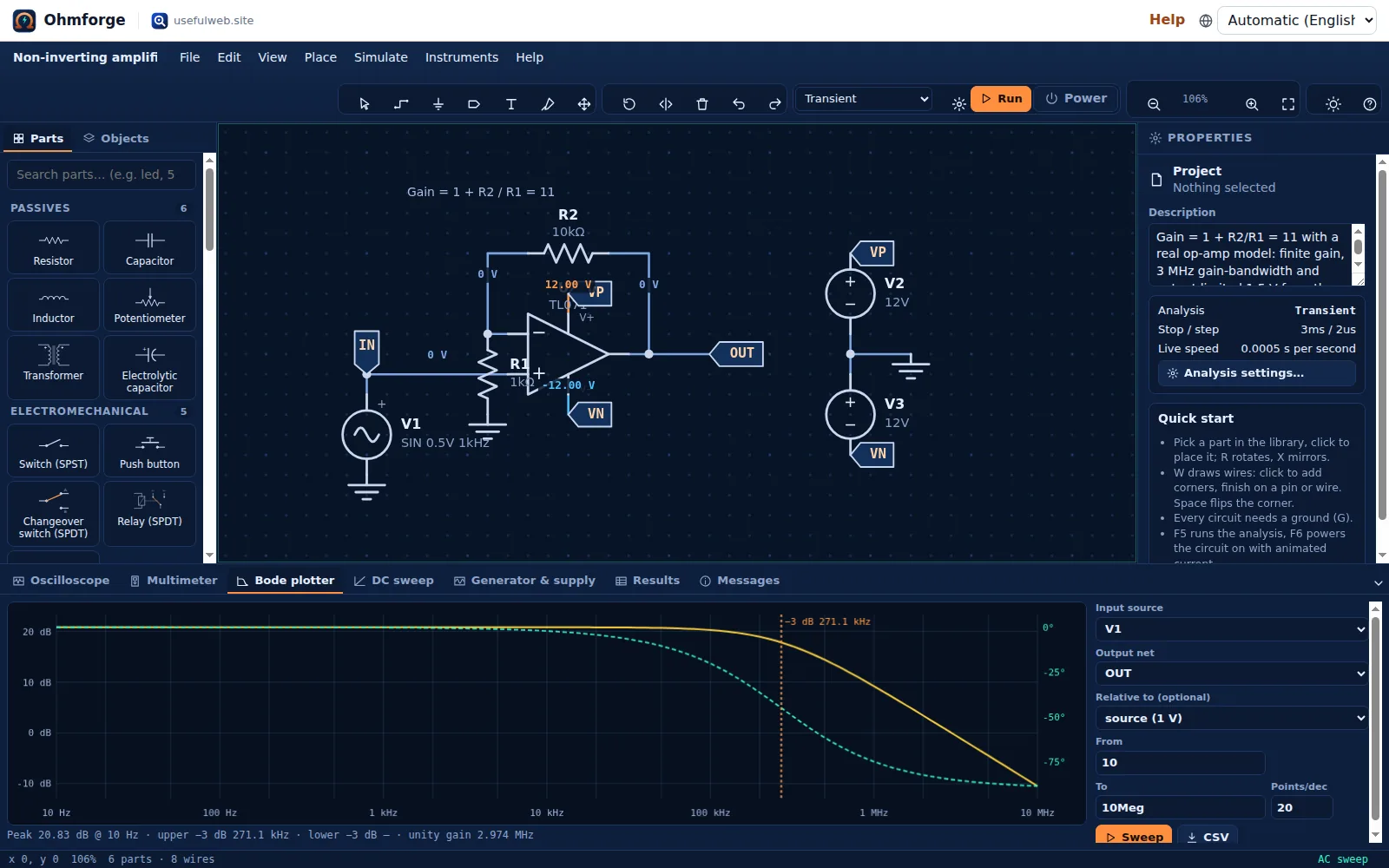Expand the Output net dropdown

[1232, 674]
